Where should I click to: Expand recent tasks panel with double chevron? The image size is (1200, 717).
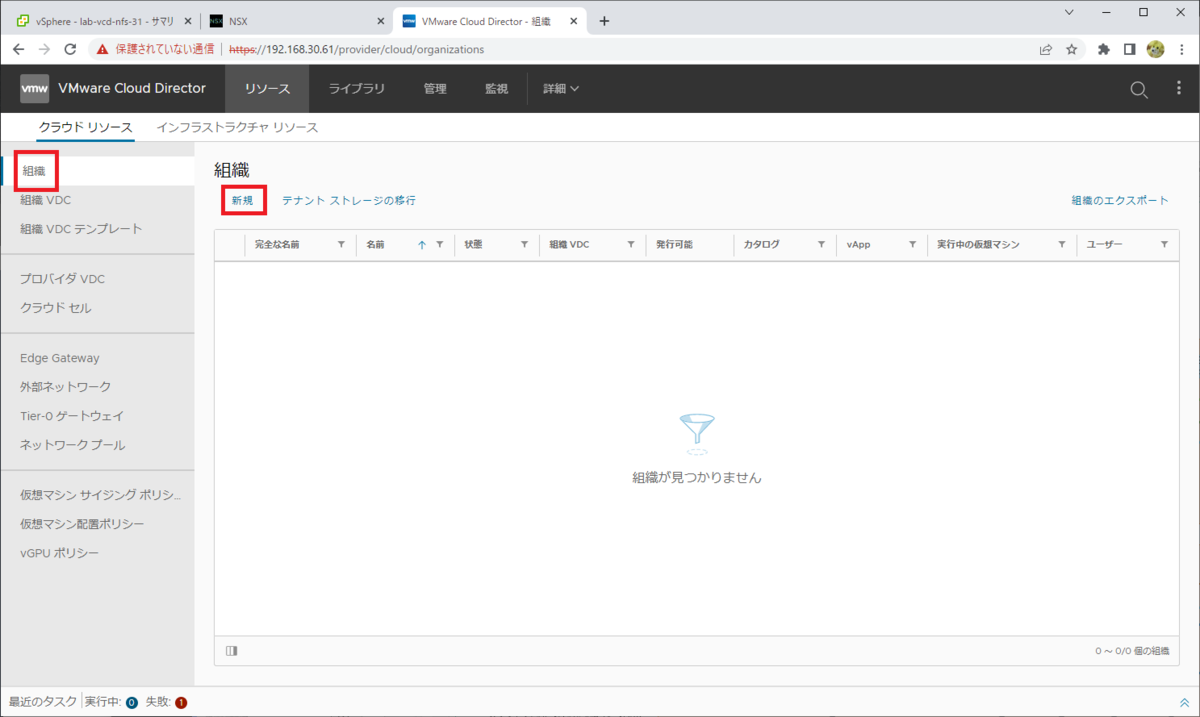click(1185, 703)
